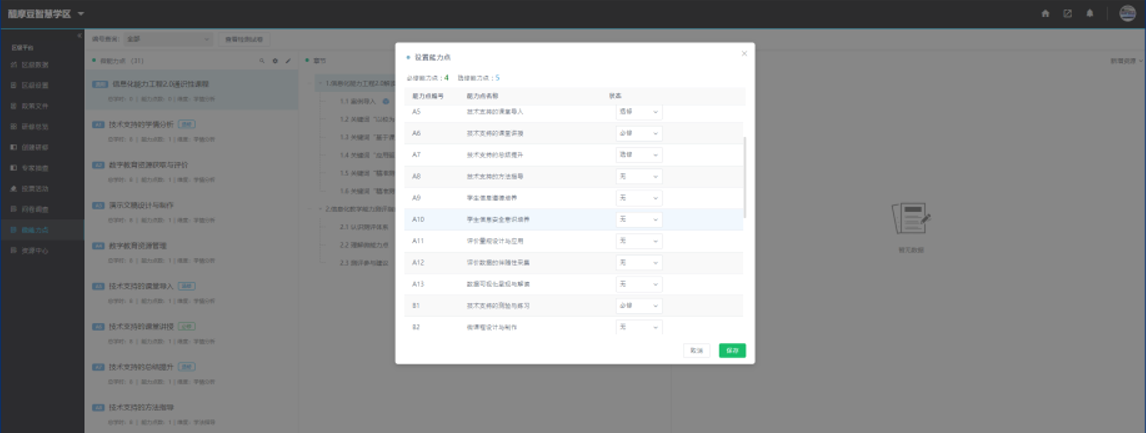Open notifications bell icon
Viewport: 1146px width, 433px height.
pos(1090,13)
